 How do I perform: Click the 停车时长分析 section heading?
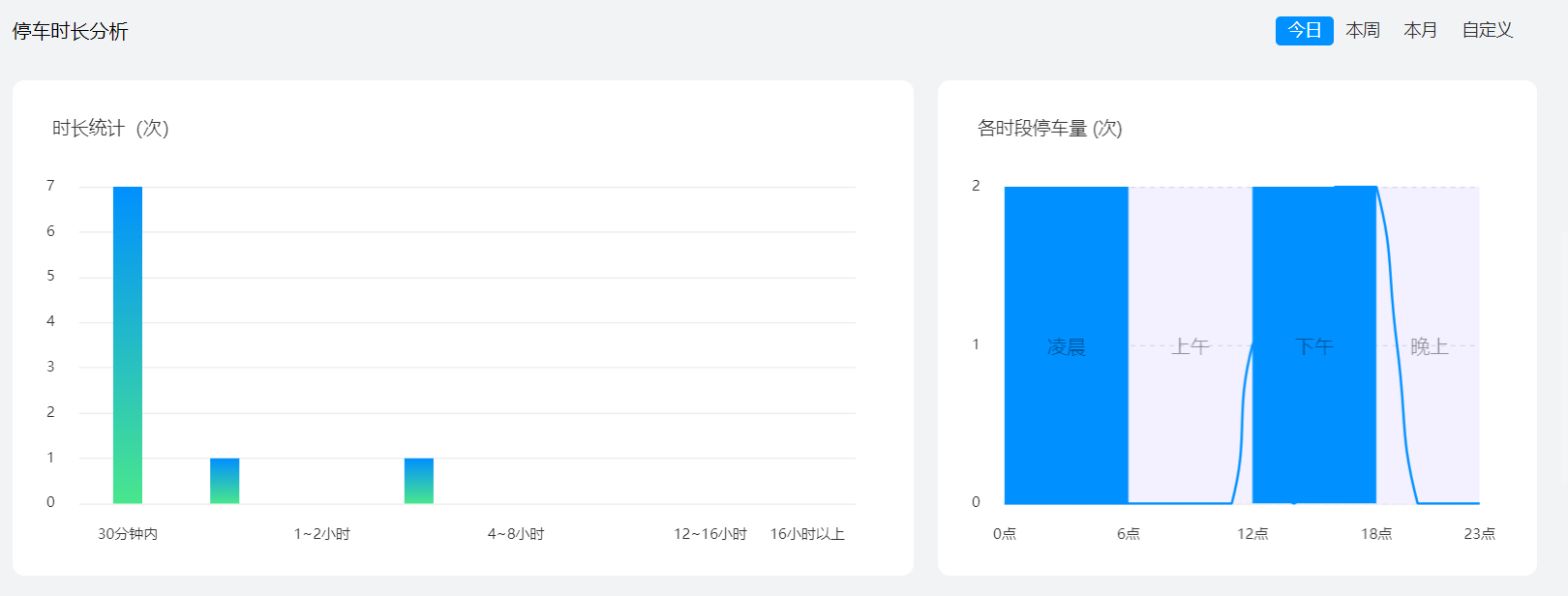(70, 32)
